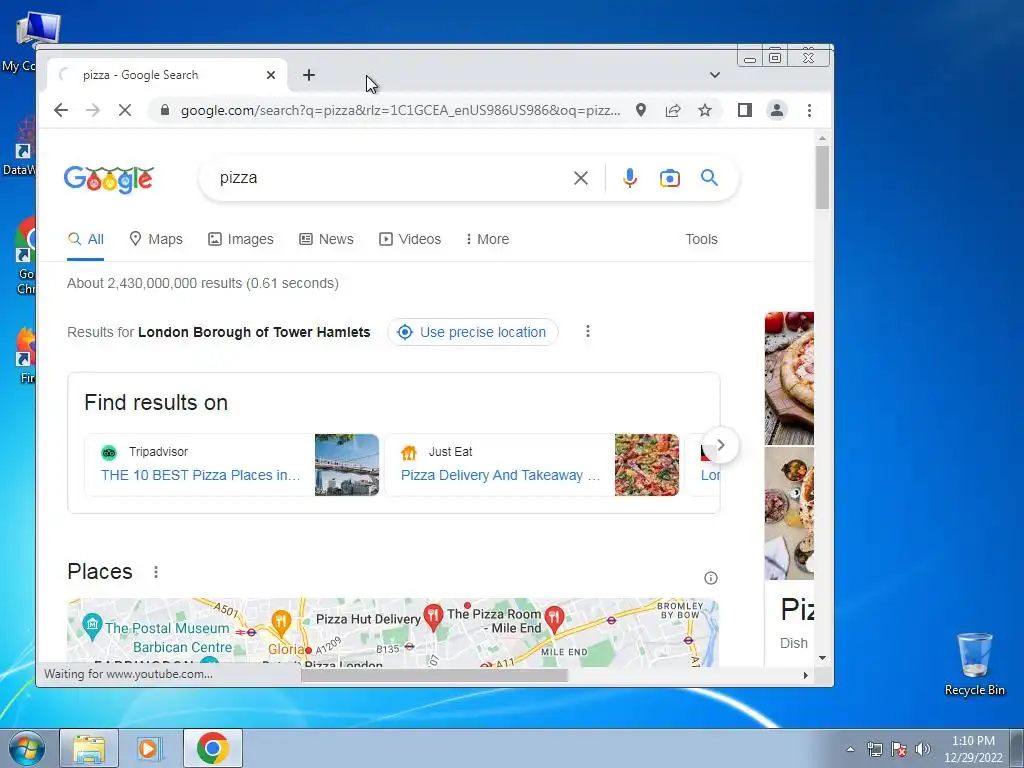Viewport: 1024px width, 768px height.
Task: Switch to the News tab
Action: coord(326,239)
